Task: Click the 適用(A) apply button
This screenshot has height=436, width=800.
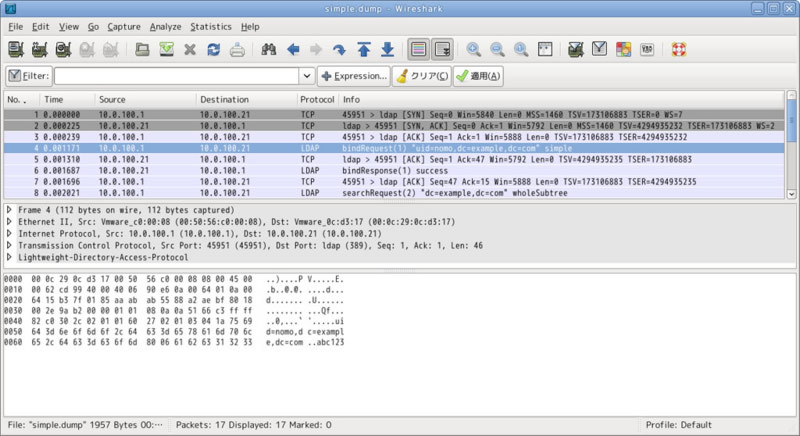Action: pos(478,76)
